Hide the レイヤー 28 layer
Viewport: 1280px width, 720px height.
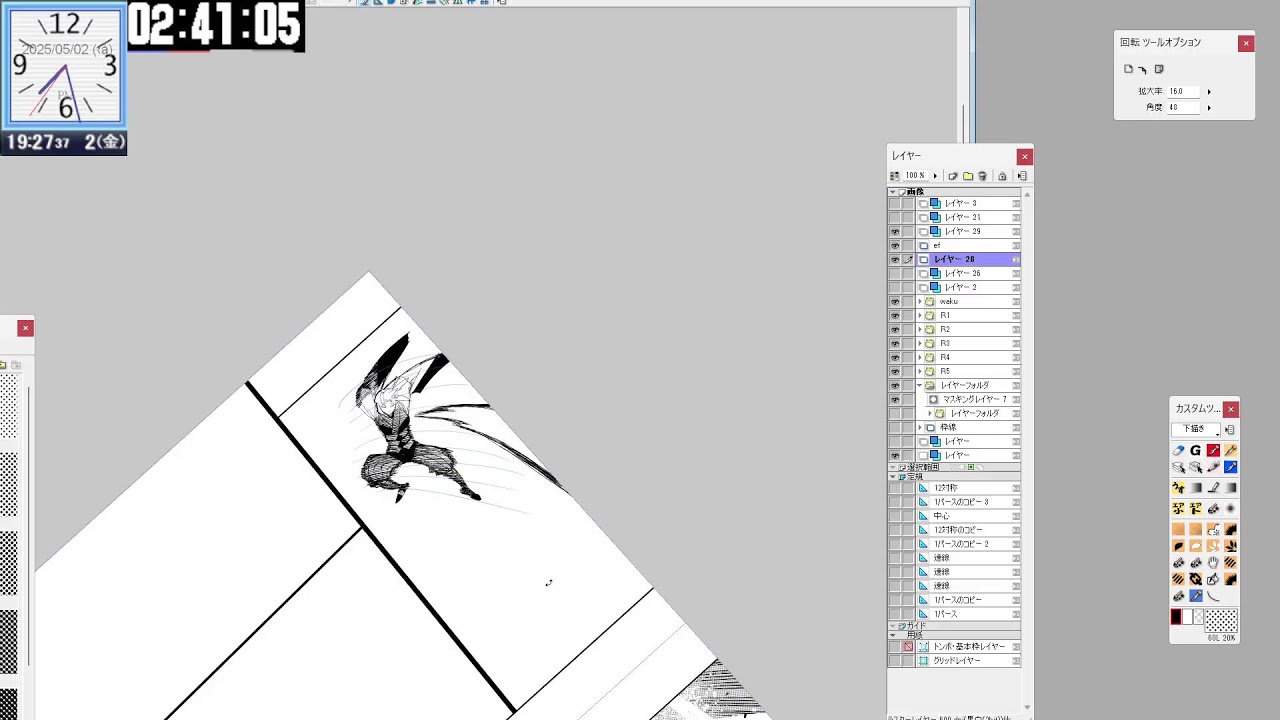(895, 259)
